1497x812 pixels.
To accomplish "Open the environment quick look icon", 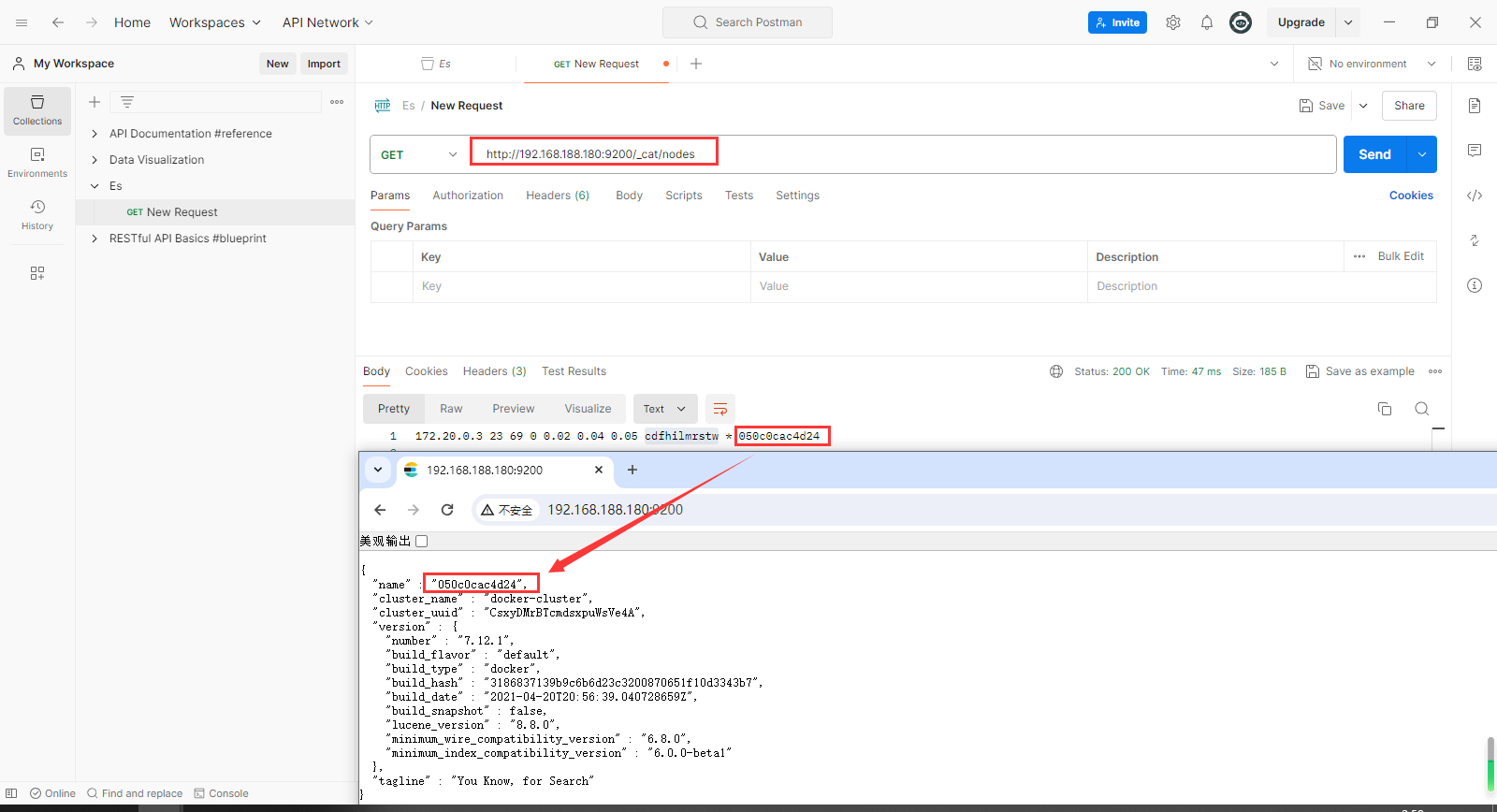I will (1475, 64).
